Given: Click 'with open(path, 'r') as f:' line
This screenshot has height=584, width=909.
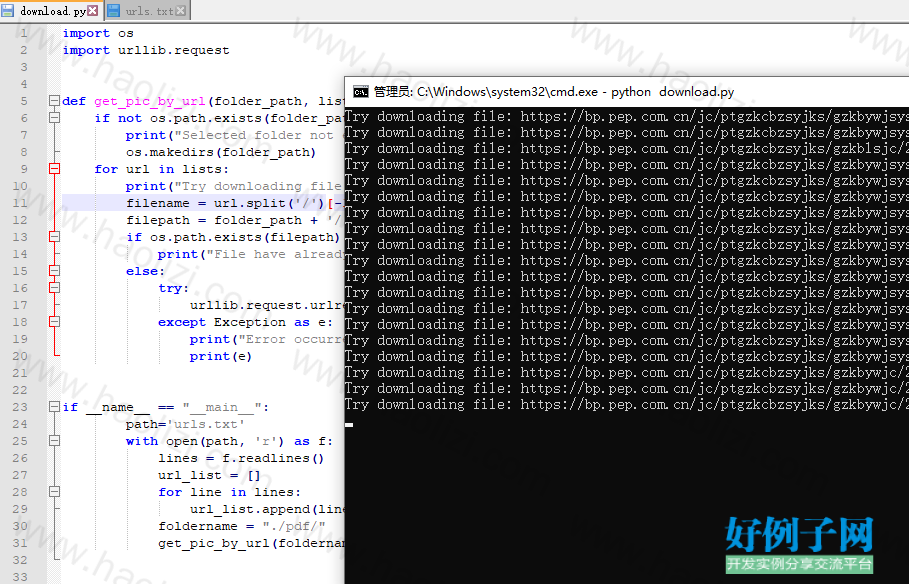Looking at the screenshot, I should pos(229,441).
